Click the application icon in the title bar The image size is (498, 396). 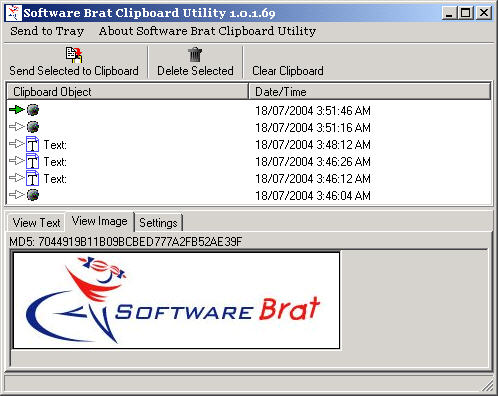[x=14, y=13]
